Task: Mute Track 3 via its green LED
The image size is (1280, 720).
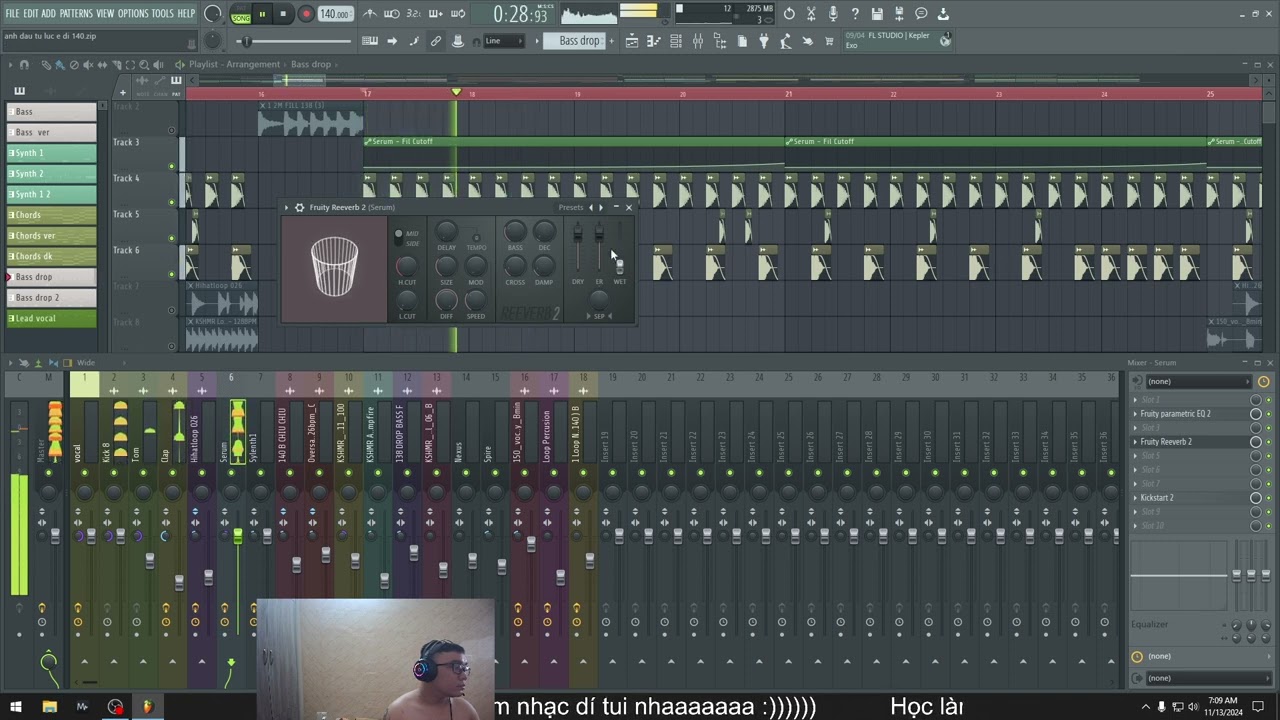Action: tap(171, 166)
